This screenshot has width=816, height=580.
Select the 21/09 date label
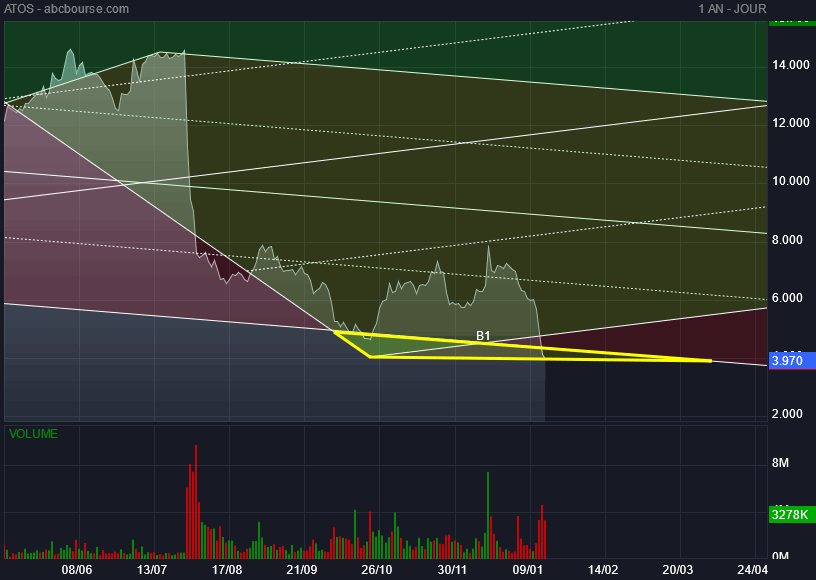coord(302,570)
